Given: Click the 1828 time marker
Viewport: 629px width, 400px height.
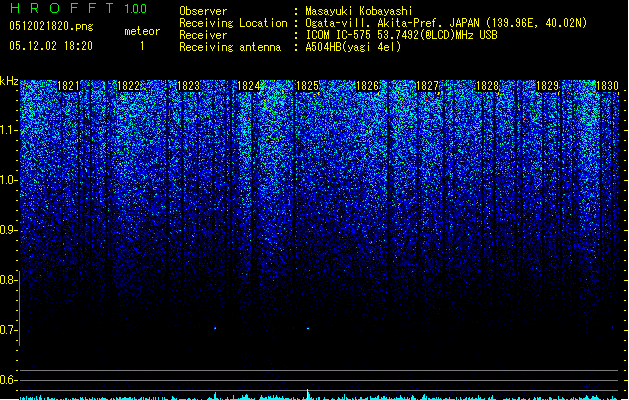Looking at the screenshot, I should [x=487, y=85].
